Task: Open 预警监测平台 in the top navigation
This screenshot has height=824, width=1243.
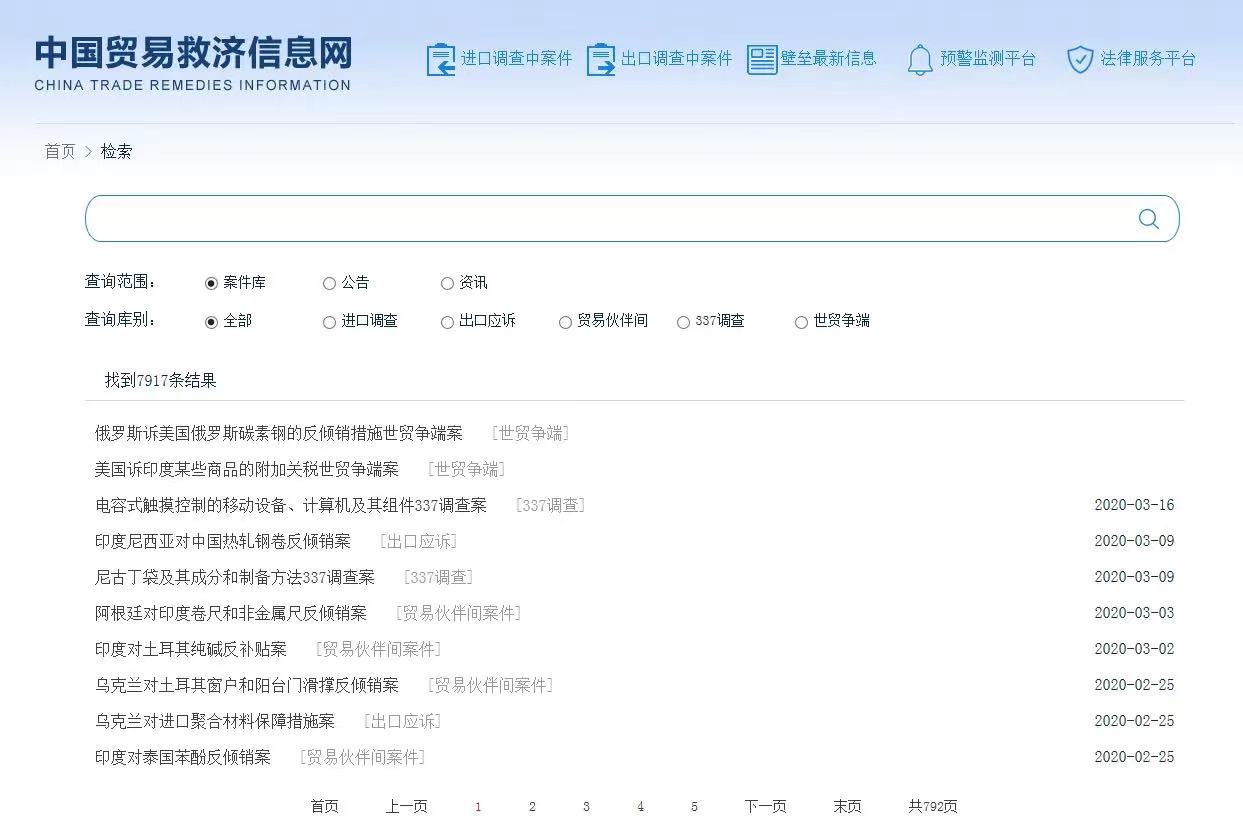Action: 987,59
